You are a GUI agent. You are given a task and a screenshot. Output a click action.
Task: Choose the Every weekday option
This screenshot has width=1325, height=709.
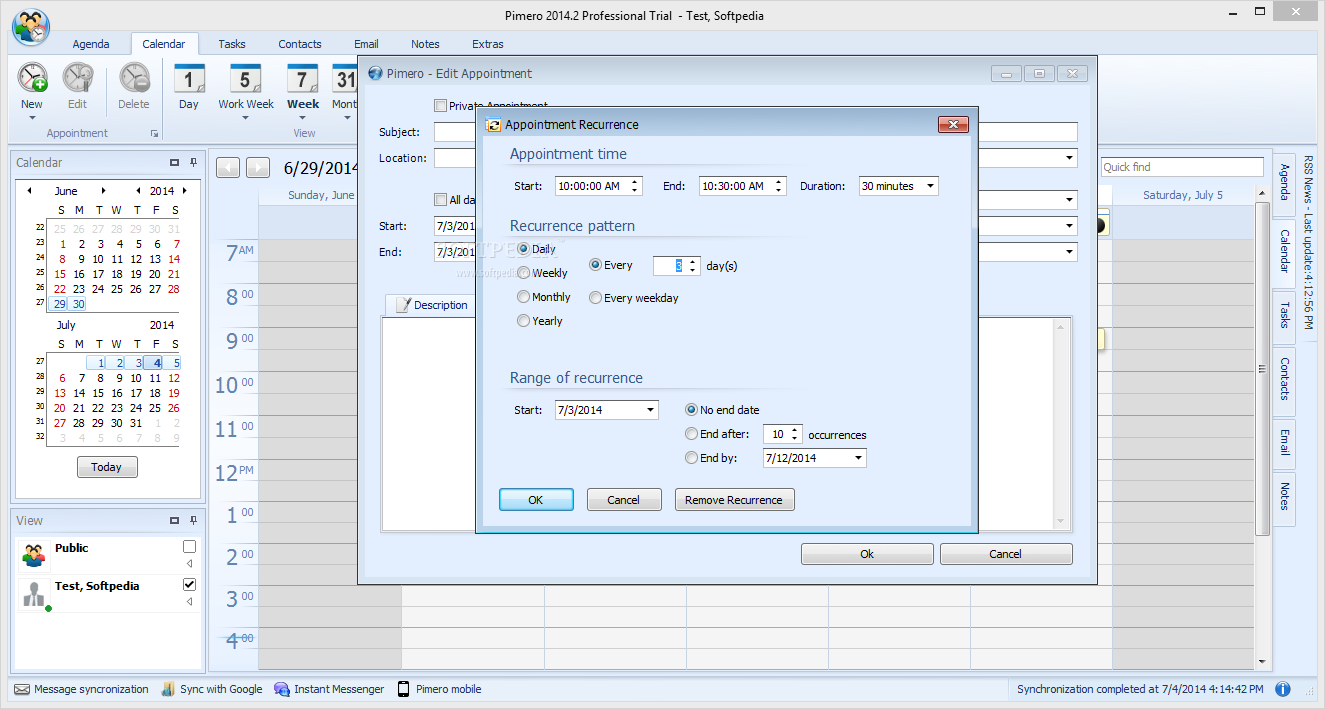click(x=596, y=298)
